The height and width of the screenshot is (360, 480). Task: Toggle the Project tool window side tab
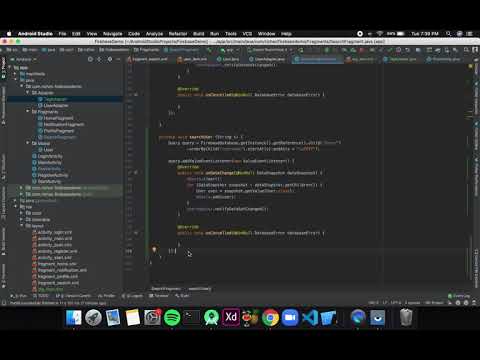[x=3, y=68]
